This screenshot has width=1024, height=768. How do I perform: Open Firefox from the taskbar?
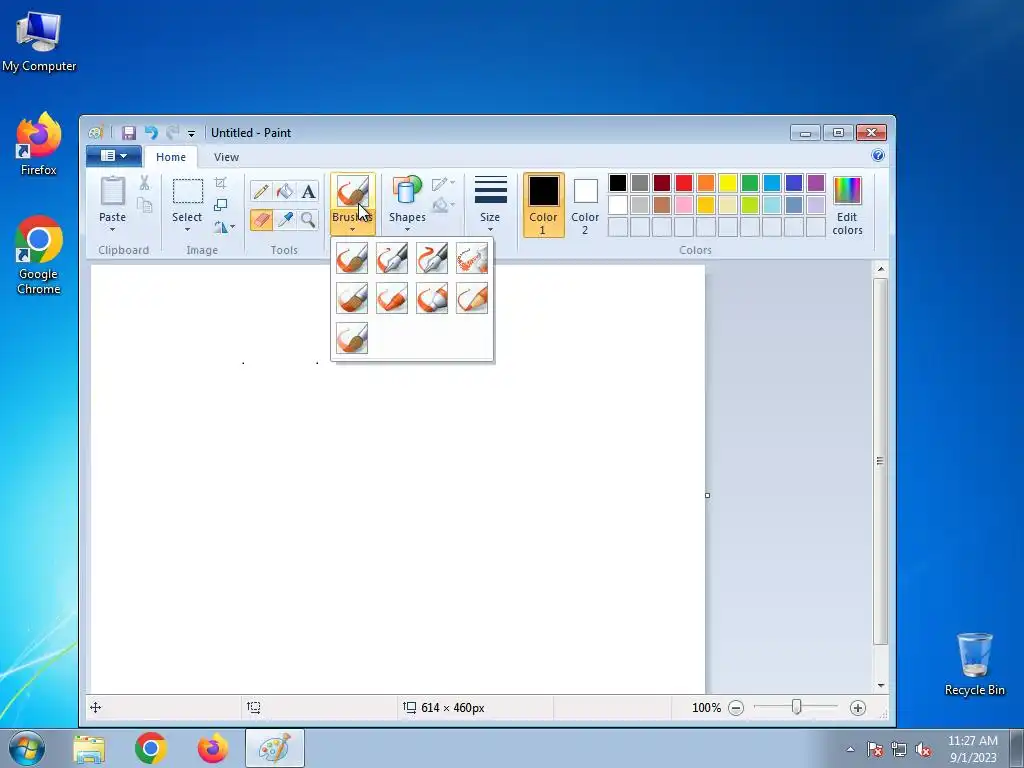pyautogui.click(x=213, y=748)
